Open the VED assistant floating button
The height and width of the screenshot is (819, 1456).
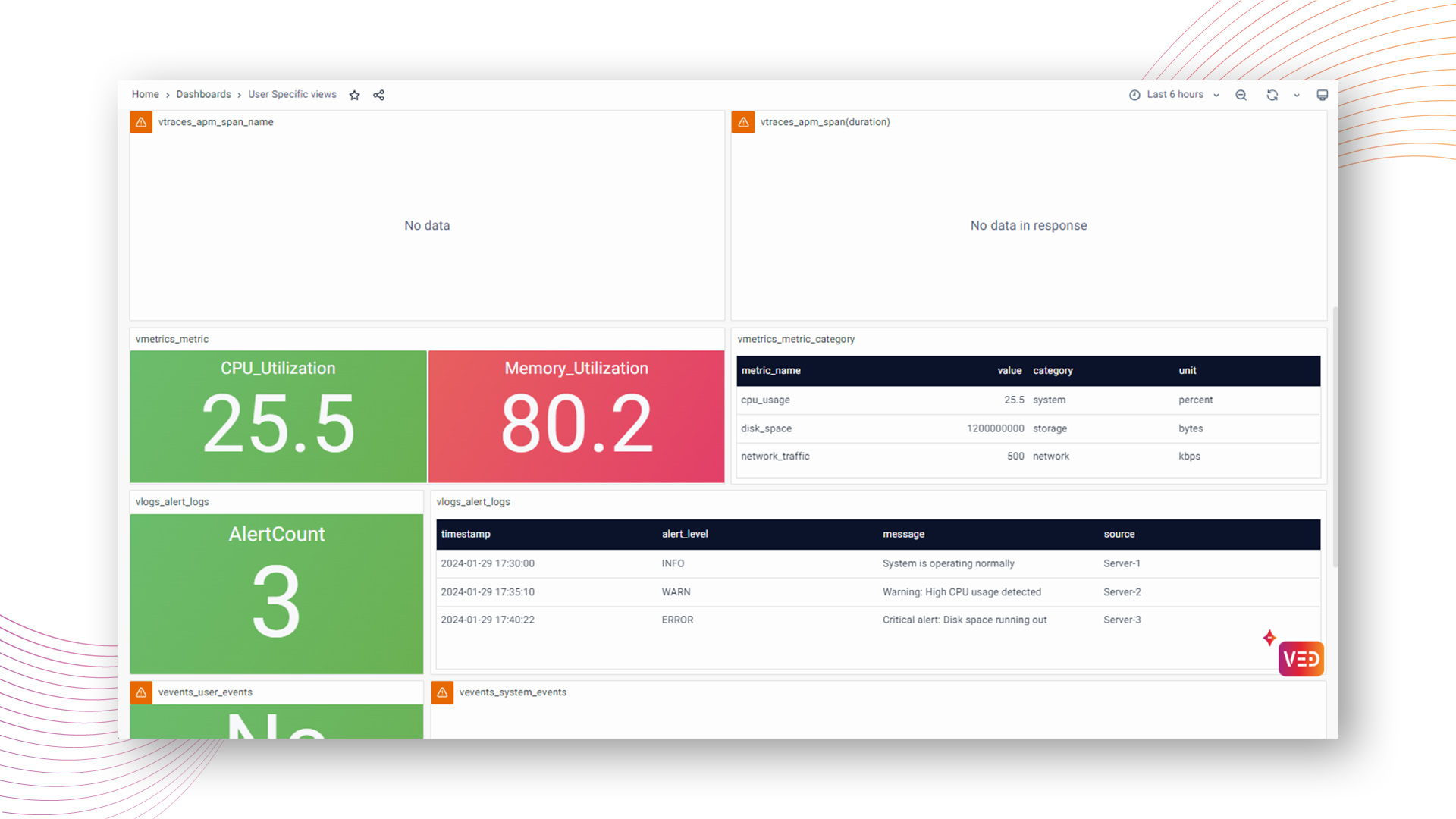click(x=1301, y=658)
